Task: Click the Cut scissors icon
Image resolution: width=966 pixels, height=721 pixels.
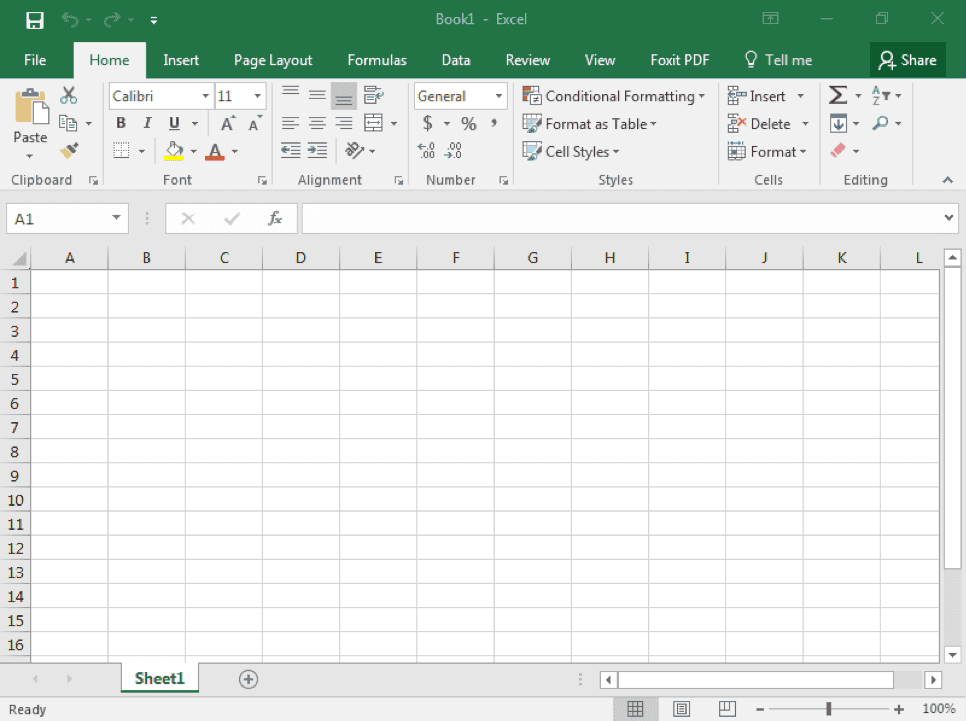Action: tap(69, 96)
